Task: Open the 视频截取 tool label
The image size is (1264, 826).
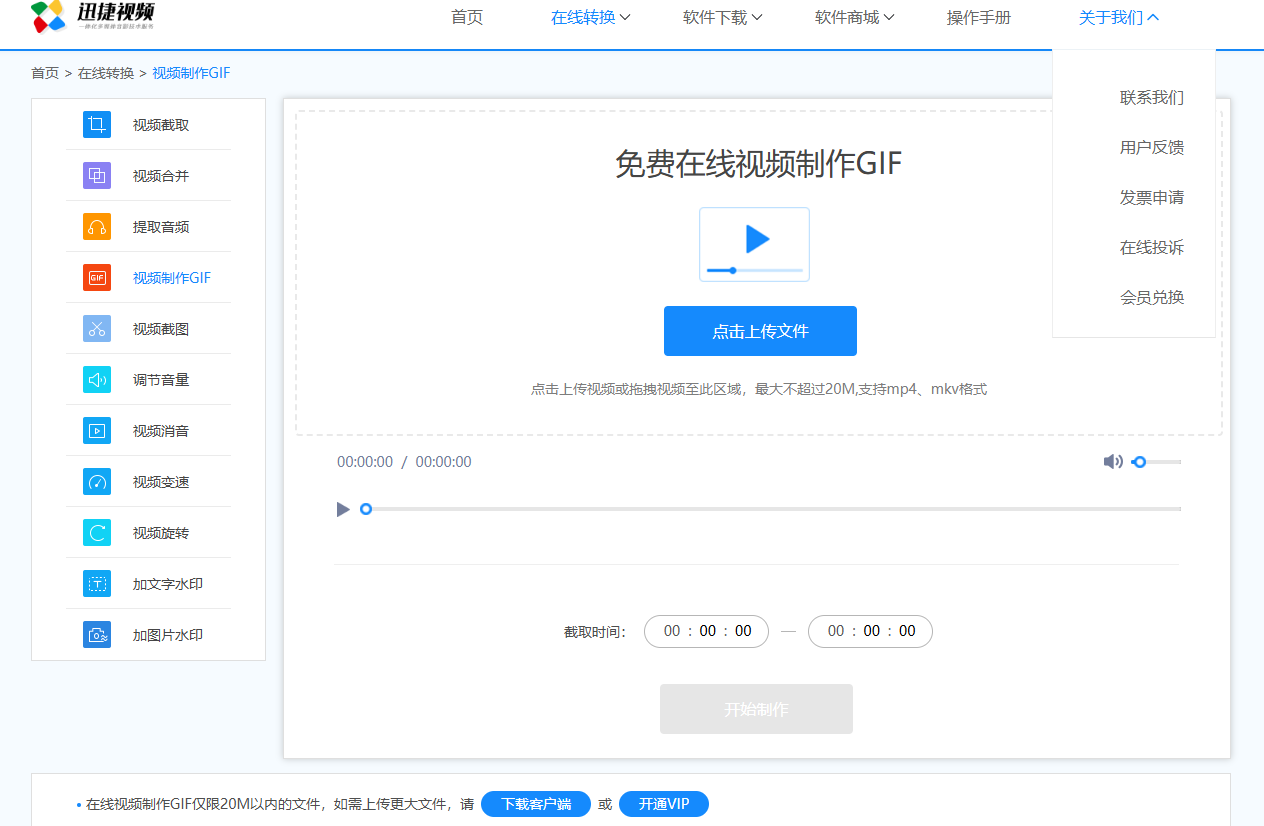Action: [161, 125]
